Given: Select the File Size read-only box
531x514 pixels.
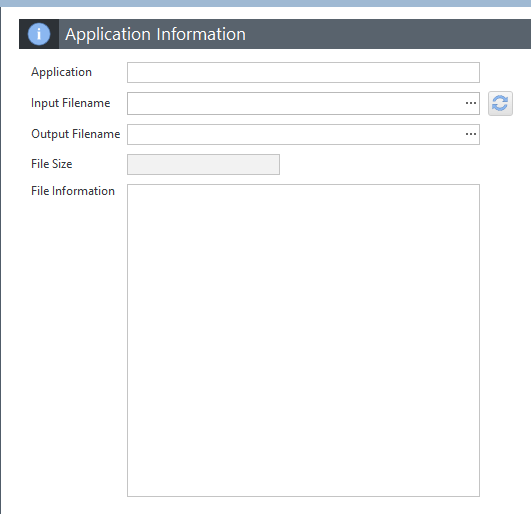Looking at the screenshot, I should pos(203,165).
